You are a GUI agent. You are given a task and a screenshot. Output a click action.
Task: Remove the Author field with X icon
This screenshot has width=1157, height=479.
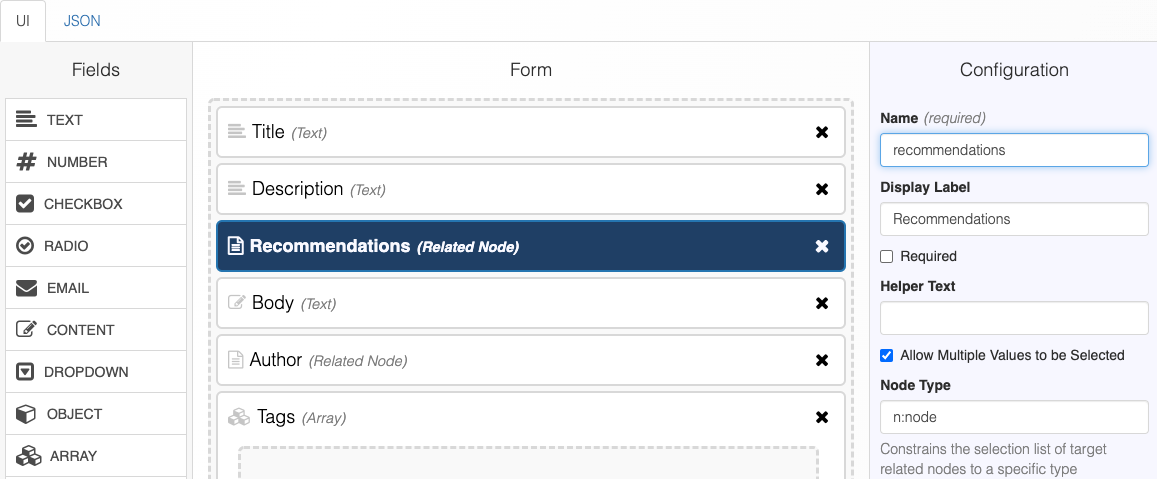click(x=822, y=360)
